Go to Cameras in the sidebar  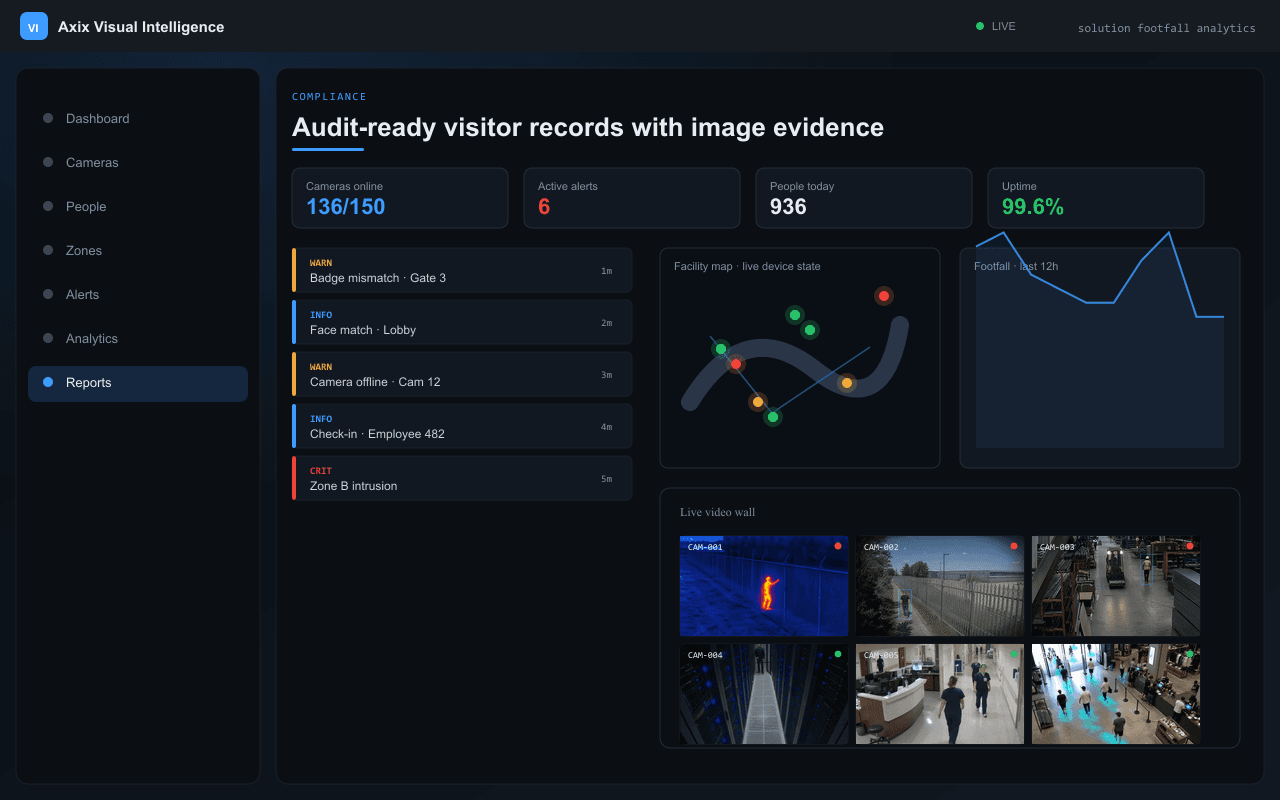138,162
